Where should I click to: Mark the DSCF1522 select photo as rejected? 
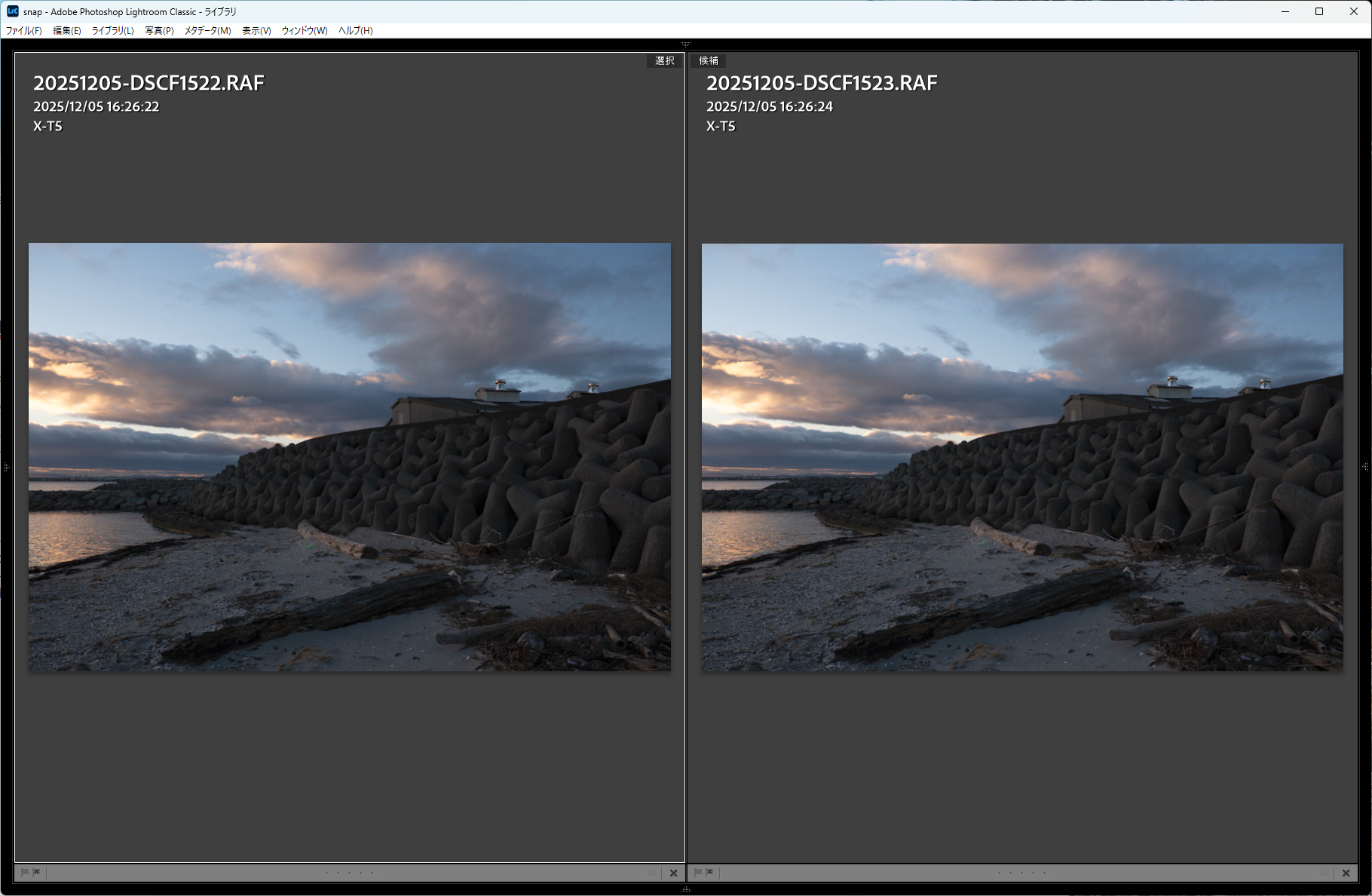[x=36, y=873]
